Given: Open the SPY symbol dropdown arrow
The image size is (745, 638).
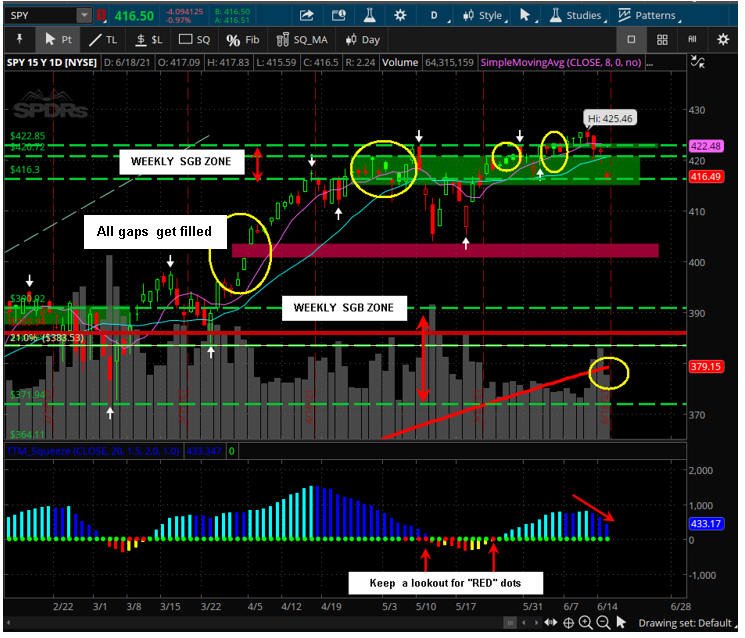Looking at the screenshot, I should pos(84,15).
